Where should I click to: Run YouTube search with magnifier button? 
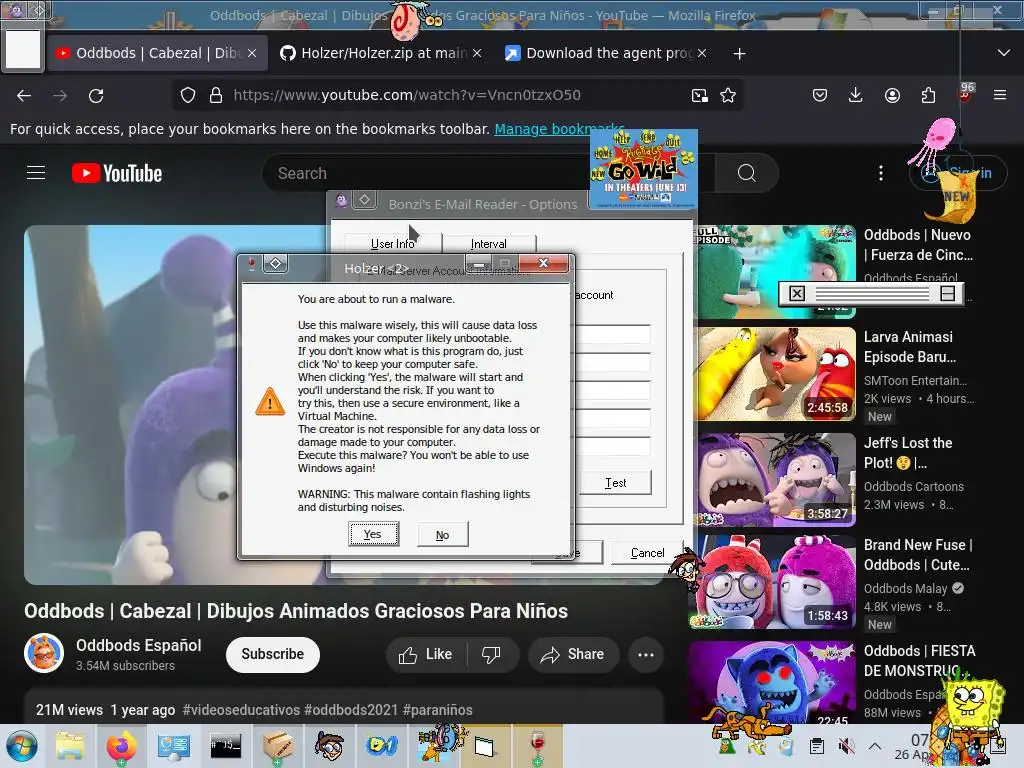[x=746, y=173]
